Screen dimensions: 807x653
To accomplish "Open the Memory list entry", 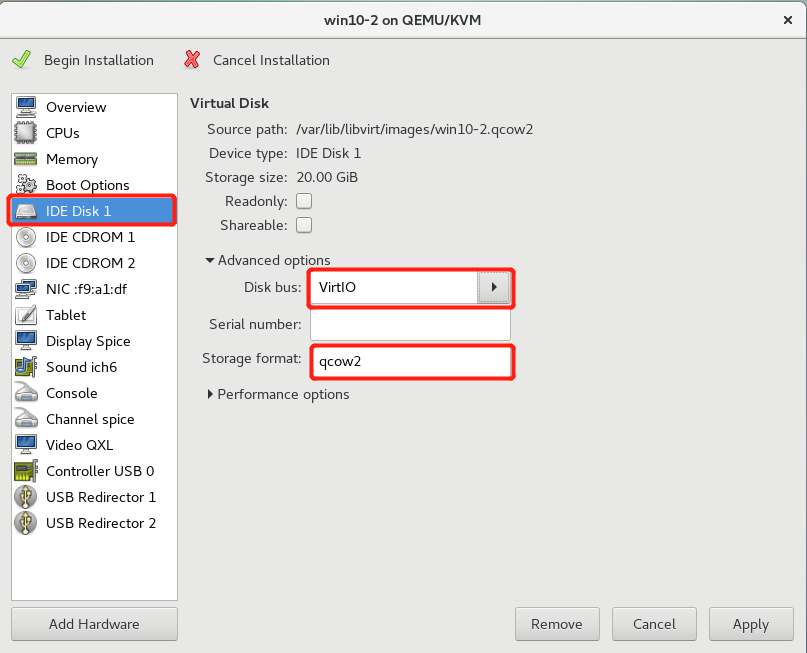I will [x=94, y=159].
